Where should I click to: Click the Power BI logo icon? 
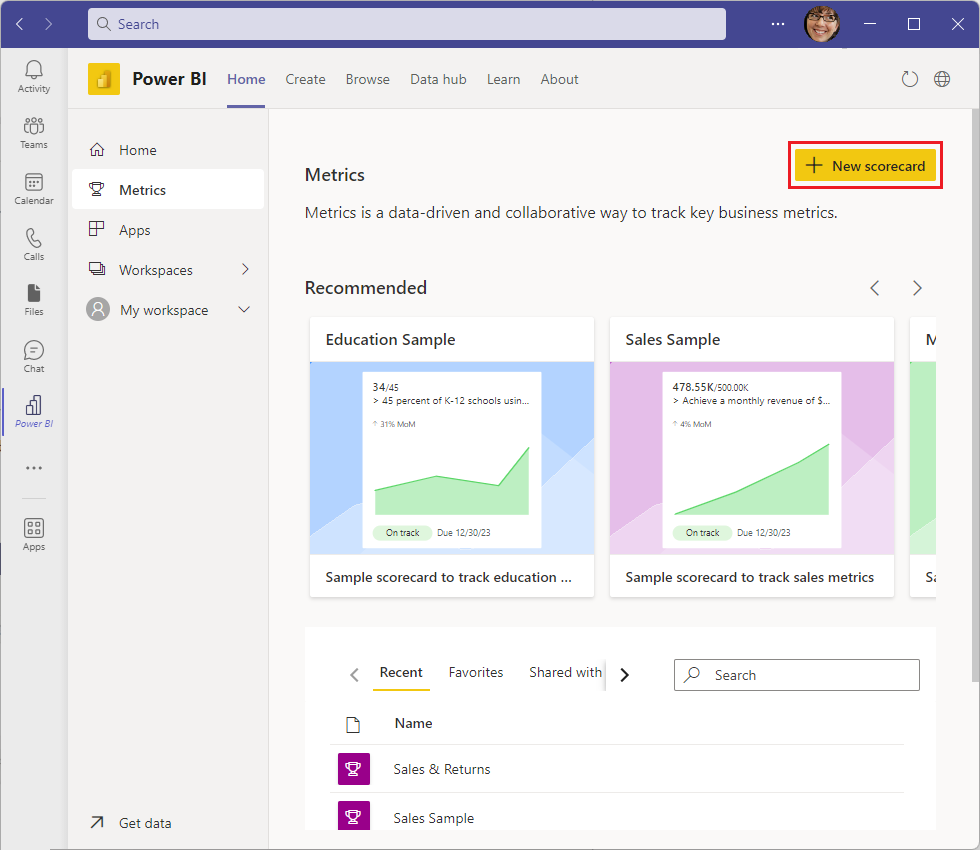click(x=104, y=79)
